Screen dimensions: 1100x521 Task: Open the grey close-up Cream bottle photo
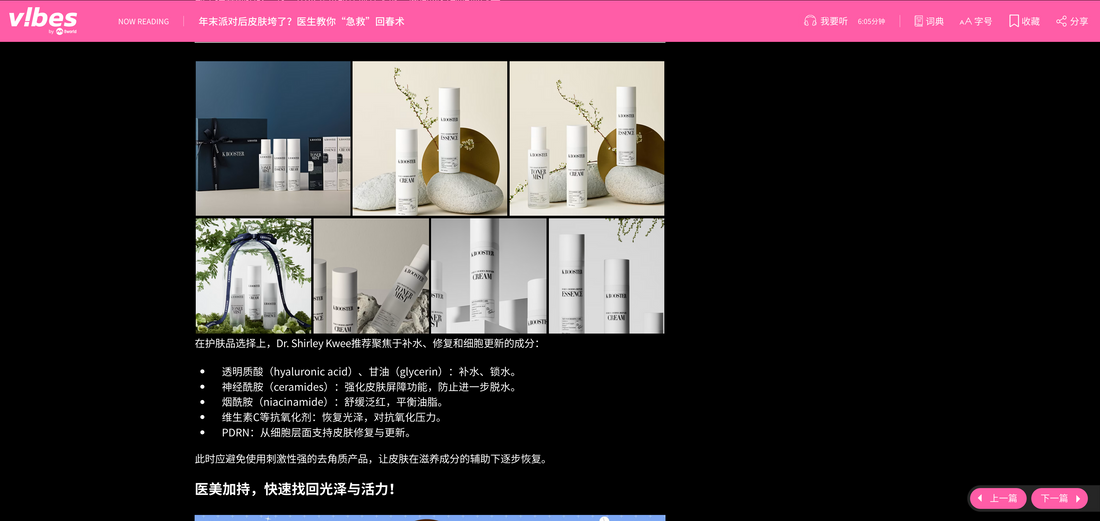pos(489,276)
